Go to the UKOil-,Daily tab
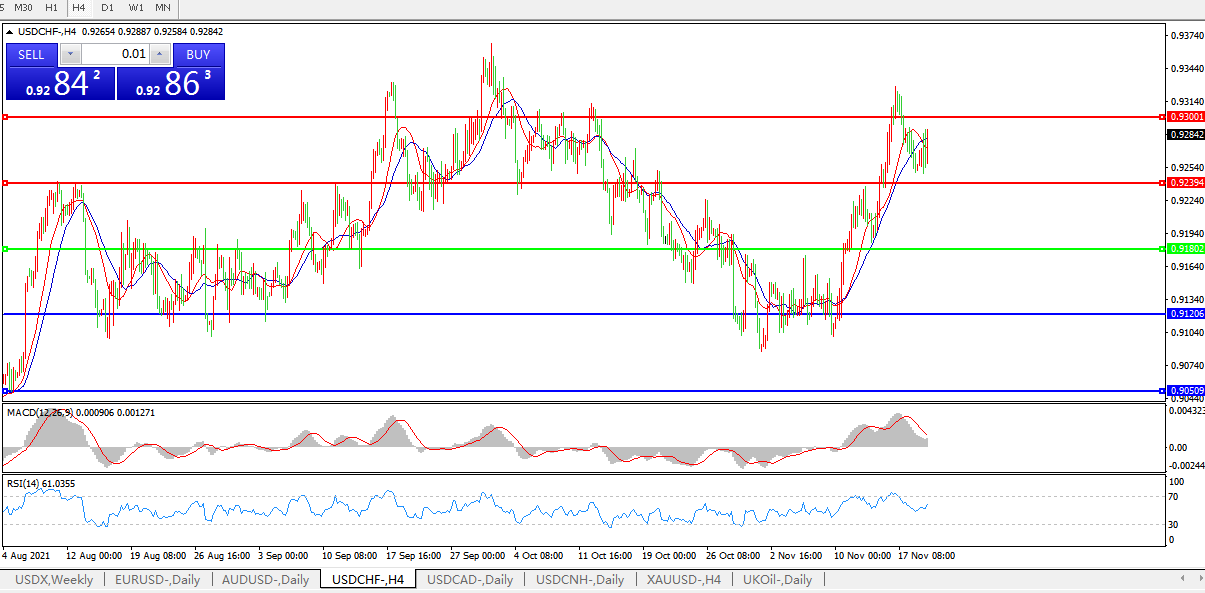 pos(778,580)
